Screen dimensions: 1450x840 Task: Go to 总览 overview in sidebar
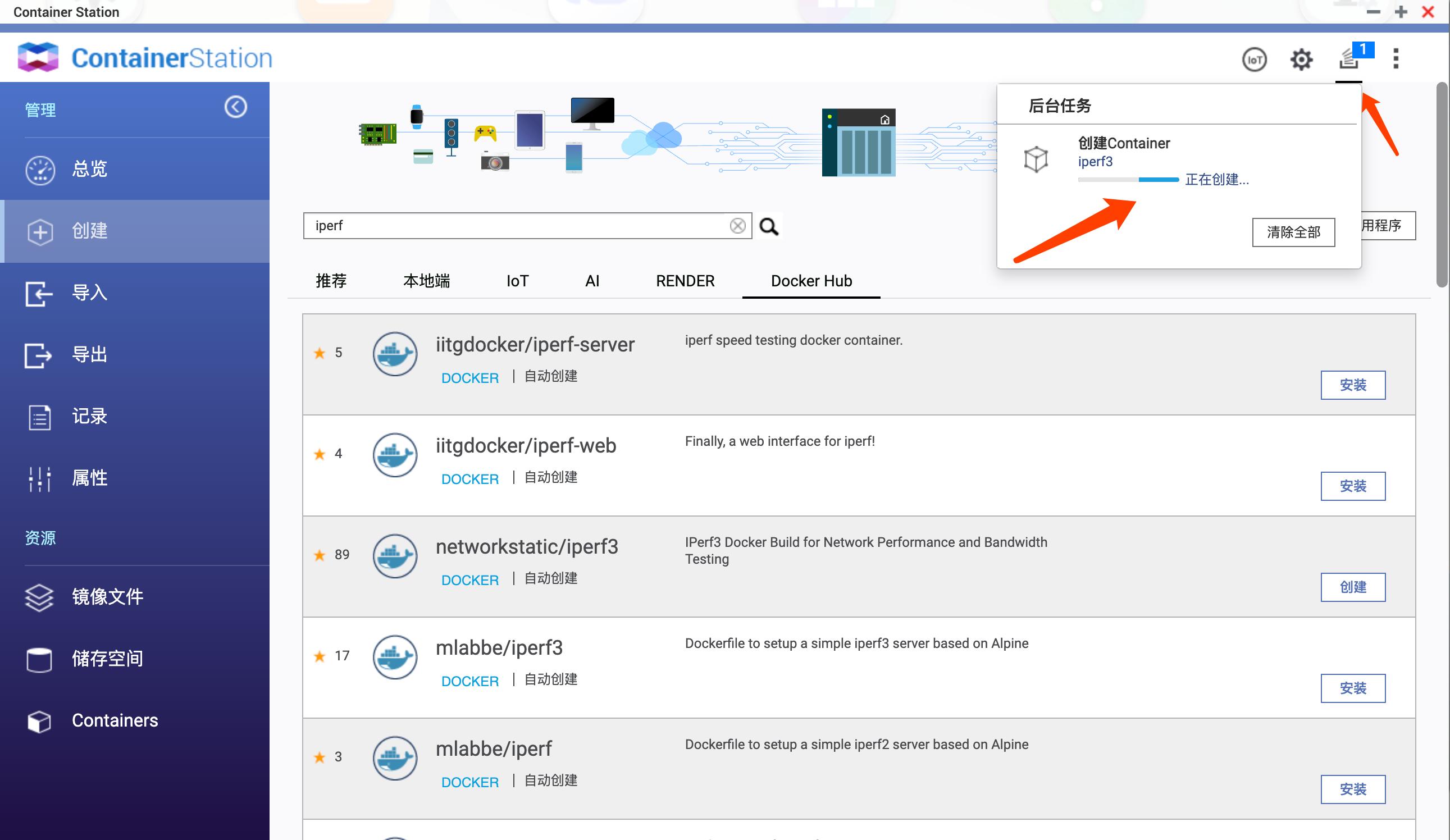coord(89,169)
